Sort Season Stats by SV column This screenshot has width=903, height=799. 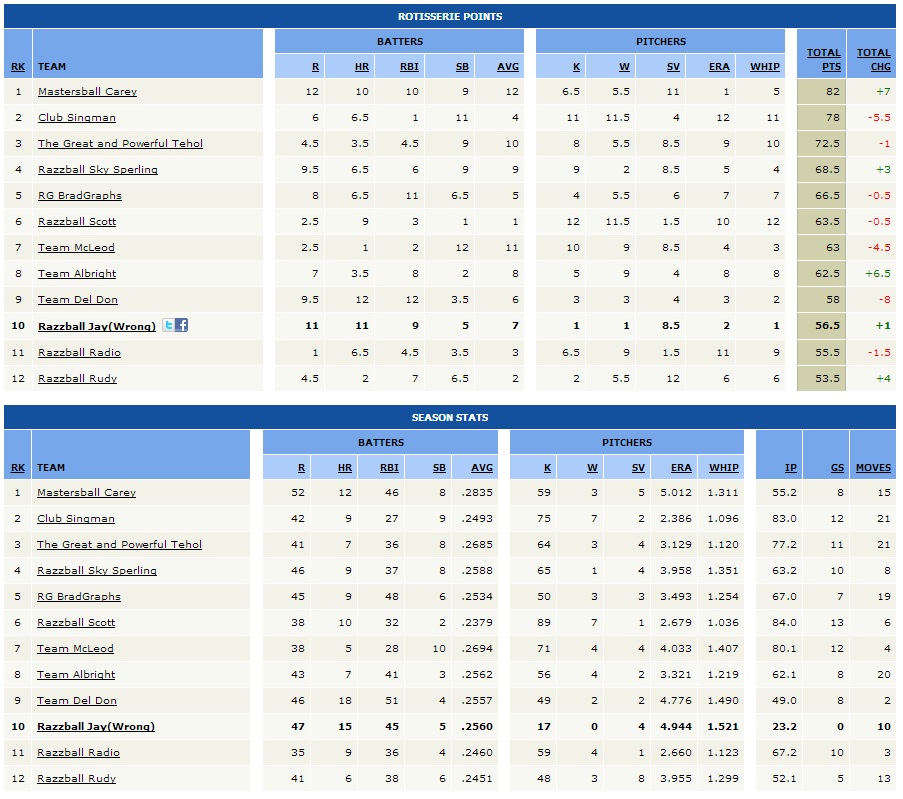click(638, 468)
